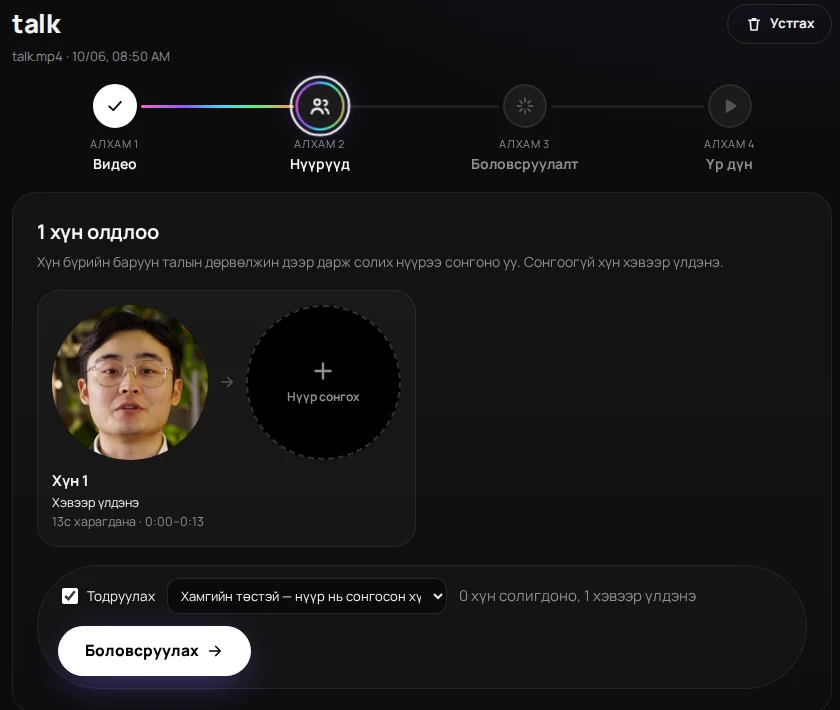This screenshot has width=840, height=710.
Task: Click the "АЛХАМ 3" step caption
Action: (524, 144)
